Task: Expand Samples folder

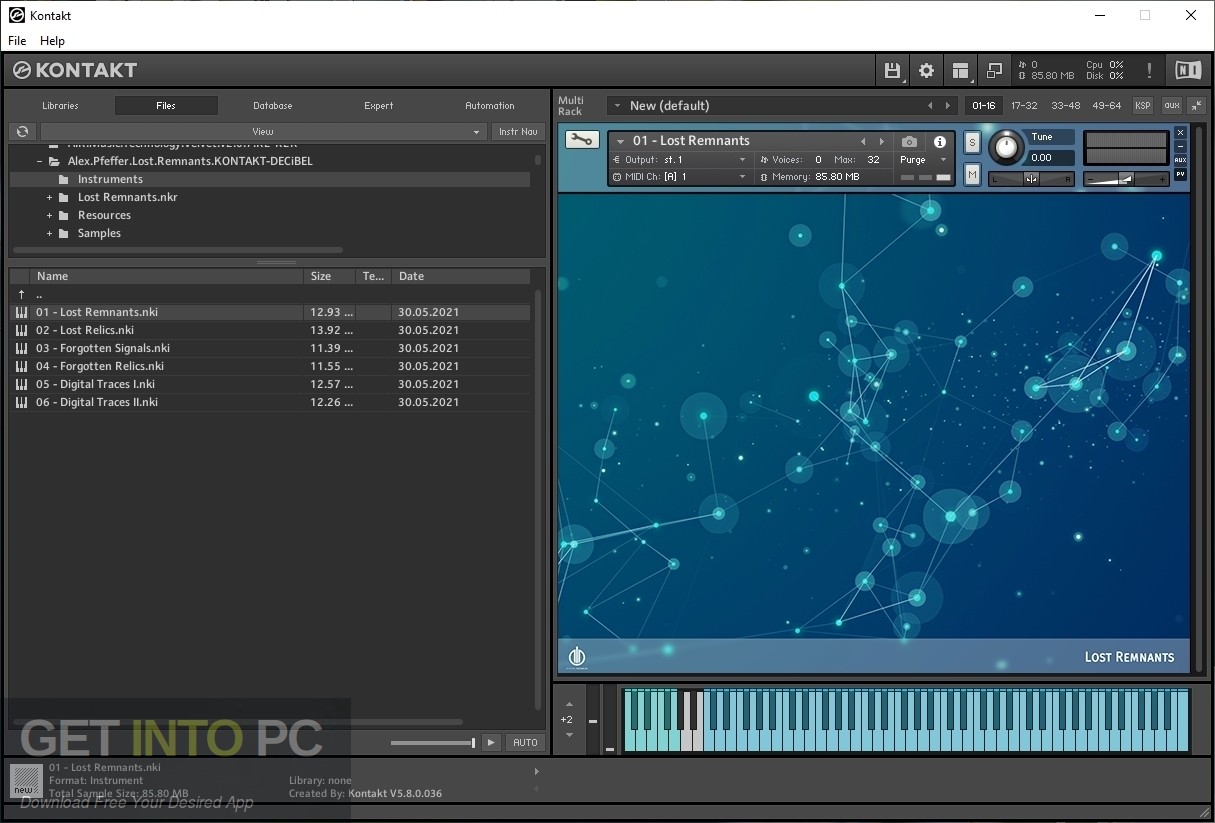Action: 49,233
